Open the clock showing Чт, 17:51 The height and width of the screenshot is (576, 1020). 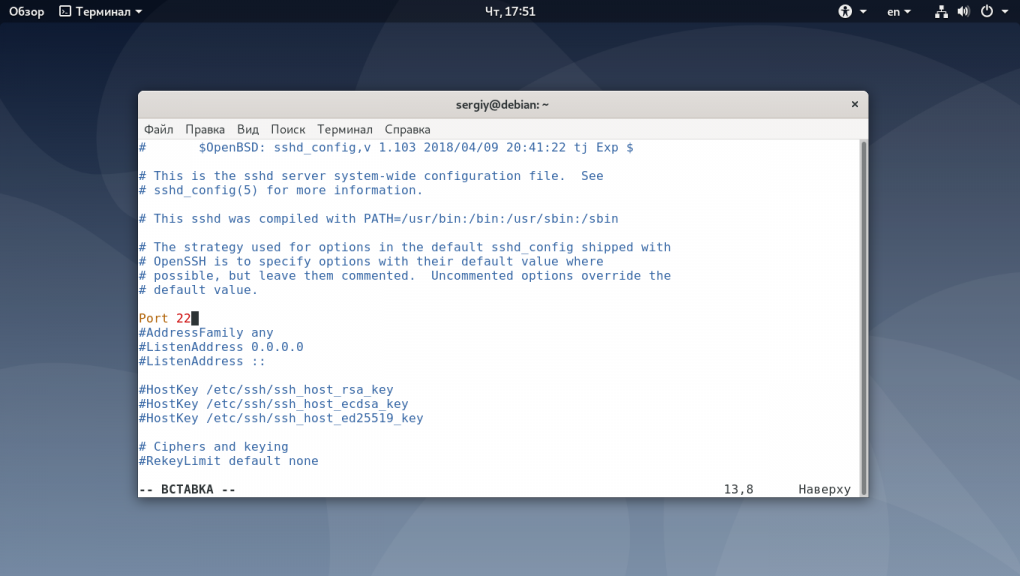pyautogui.click(x=510, y=12)
